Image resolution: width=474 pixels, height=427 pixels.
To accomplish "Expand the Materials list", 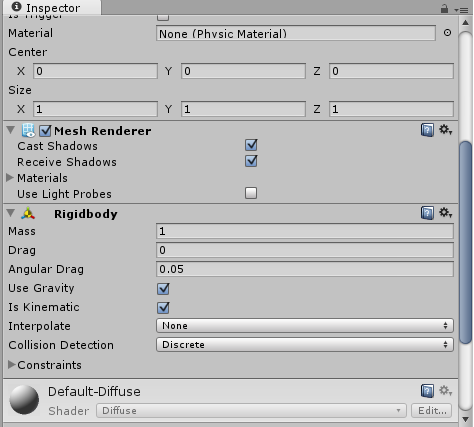I will click(x=10, y=178).
